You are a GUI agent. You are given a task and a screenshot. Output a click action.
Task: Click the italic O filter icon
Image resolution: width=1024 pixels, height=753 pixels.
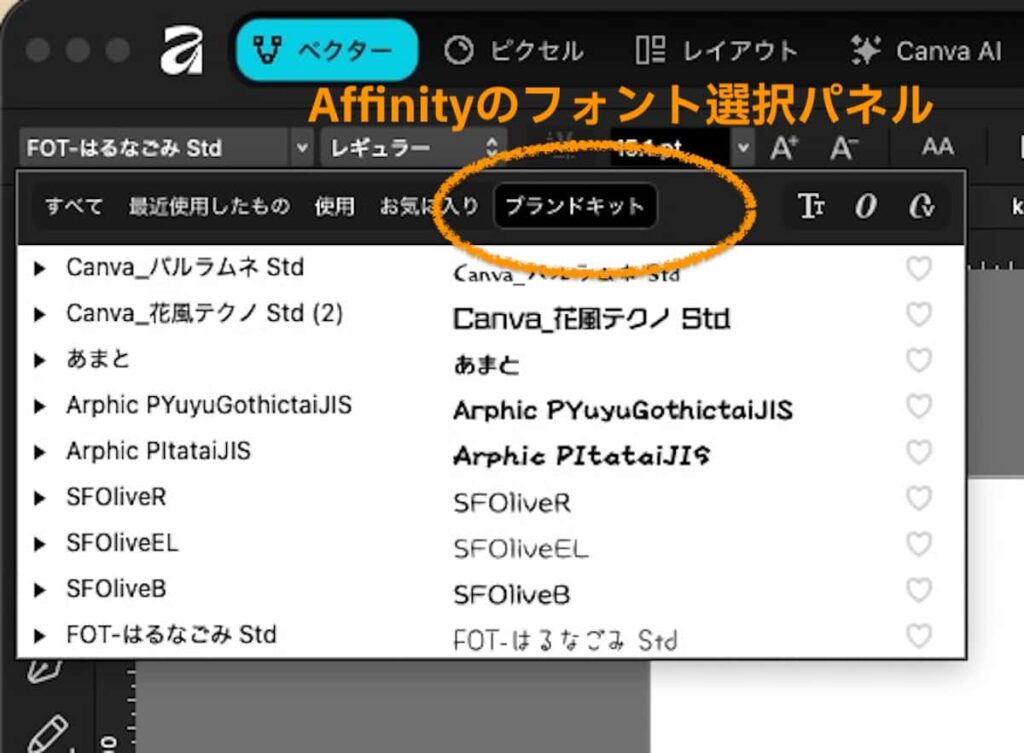pos(868,206)
